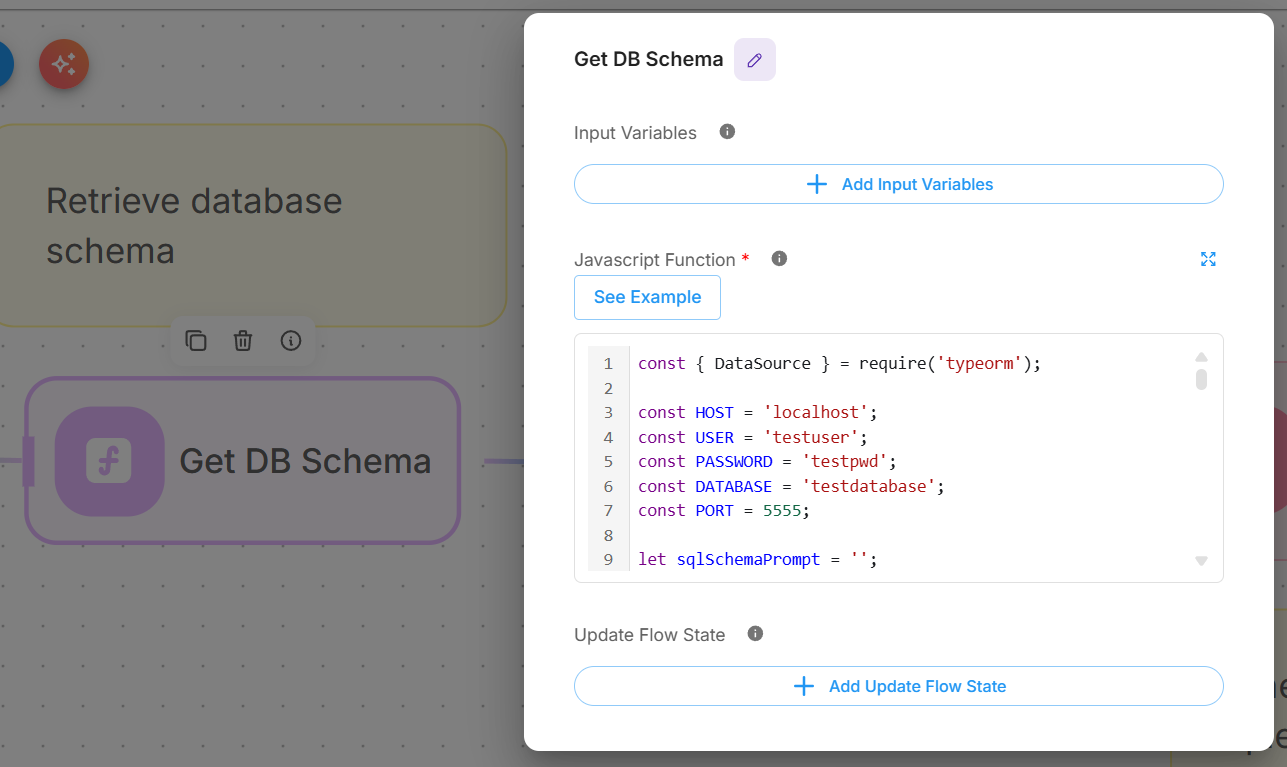Click the pencil icon beside Get DB Schema title
This screenshot has height=767, width=1287.
pos(754,60)
